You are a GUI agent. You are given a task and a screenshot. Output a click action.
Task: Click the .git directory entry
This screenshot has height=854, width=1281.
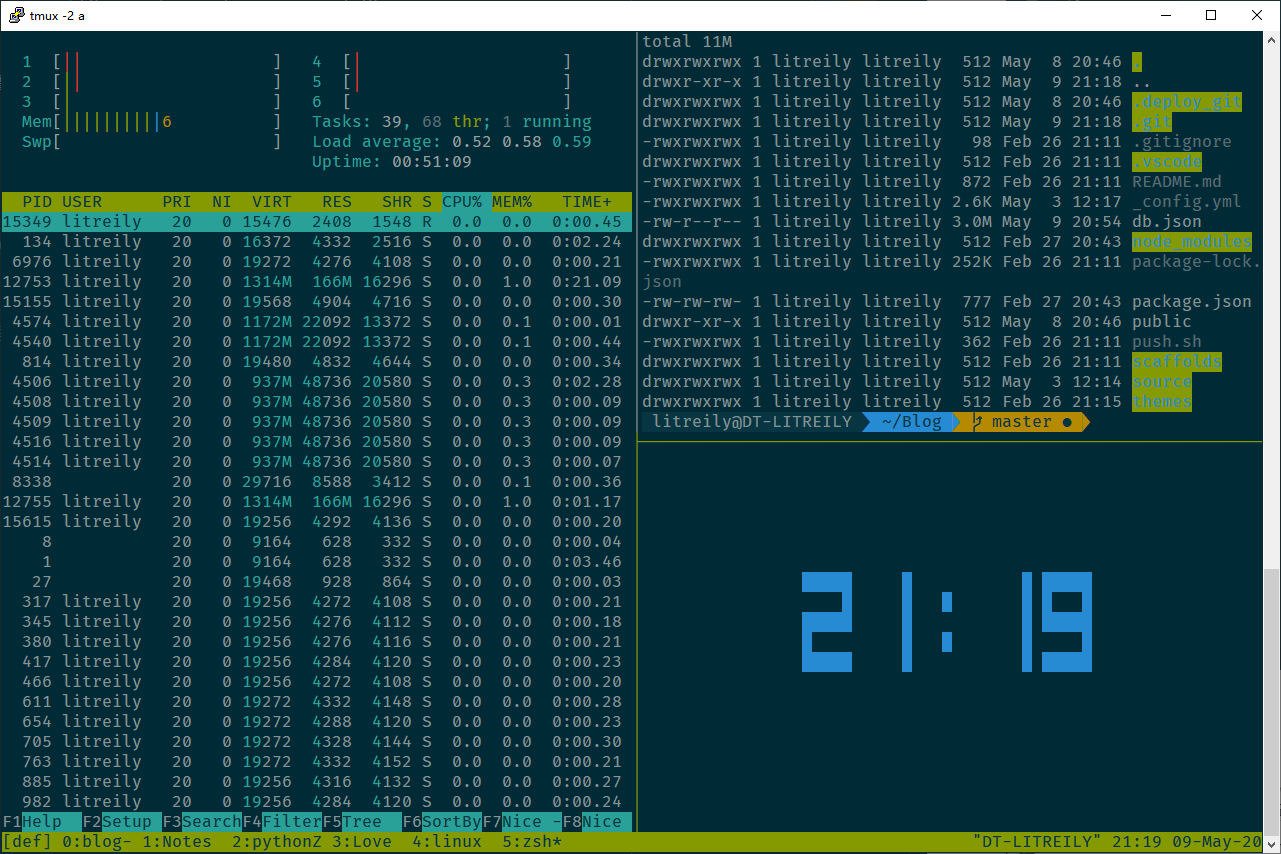(1152, 122)
